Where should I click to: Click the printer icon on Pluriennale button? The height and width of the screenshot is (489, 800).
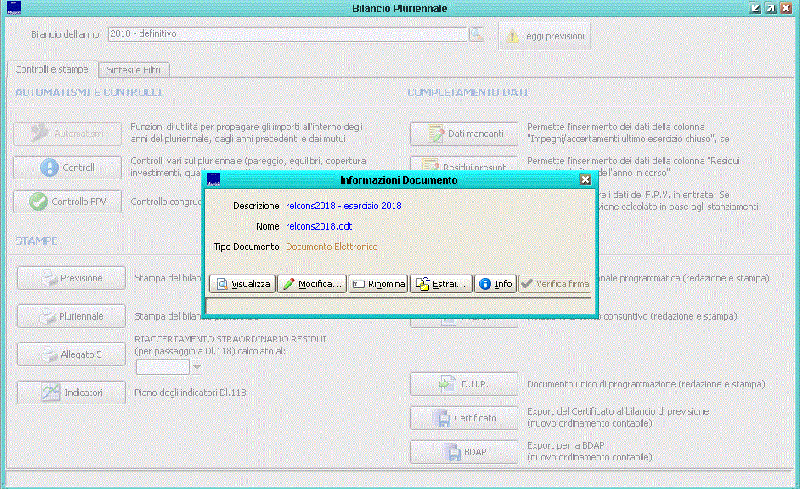[x=48, y=316]
